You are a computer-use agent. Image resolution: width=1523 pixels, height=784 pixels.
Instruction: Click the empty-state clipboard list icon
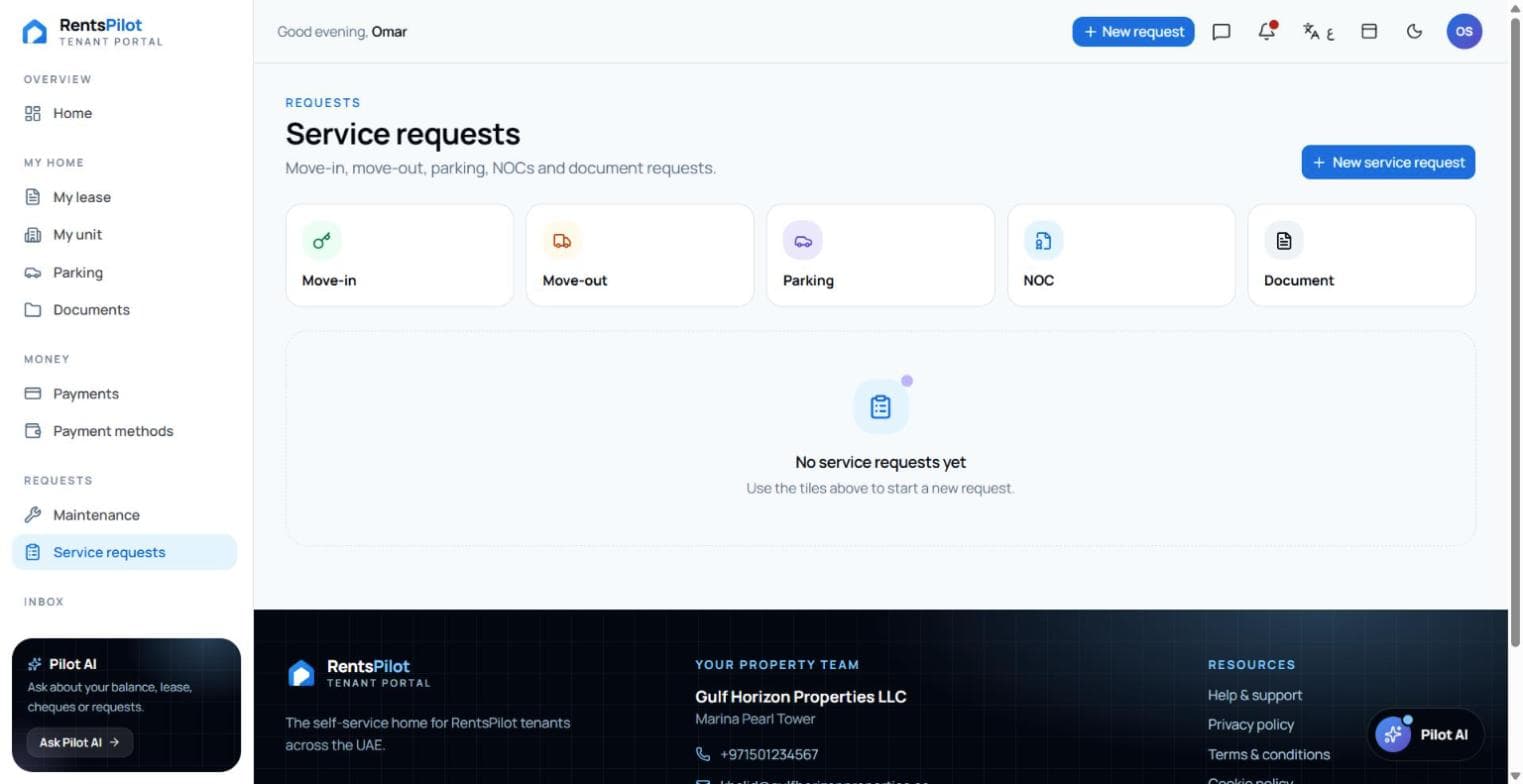pos(880,407)
